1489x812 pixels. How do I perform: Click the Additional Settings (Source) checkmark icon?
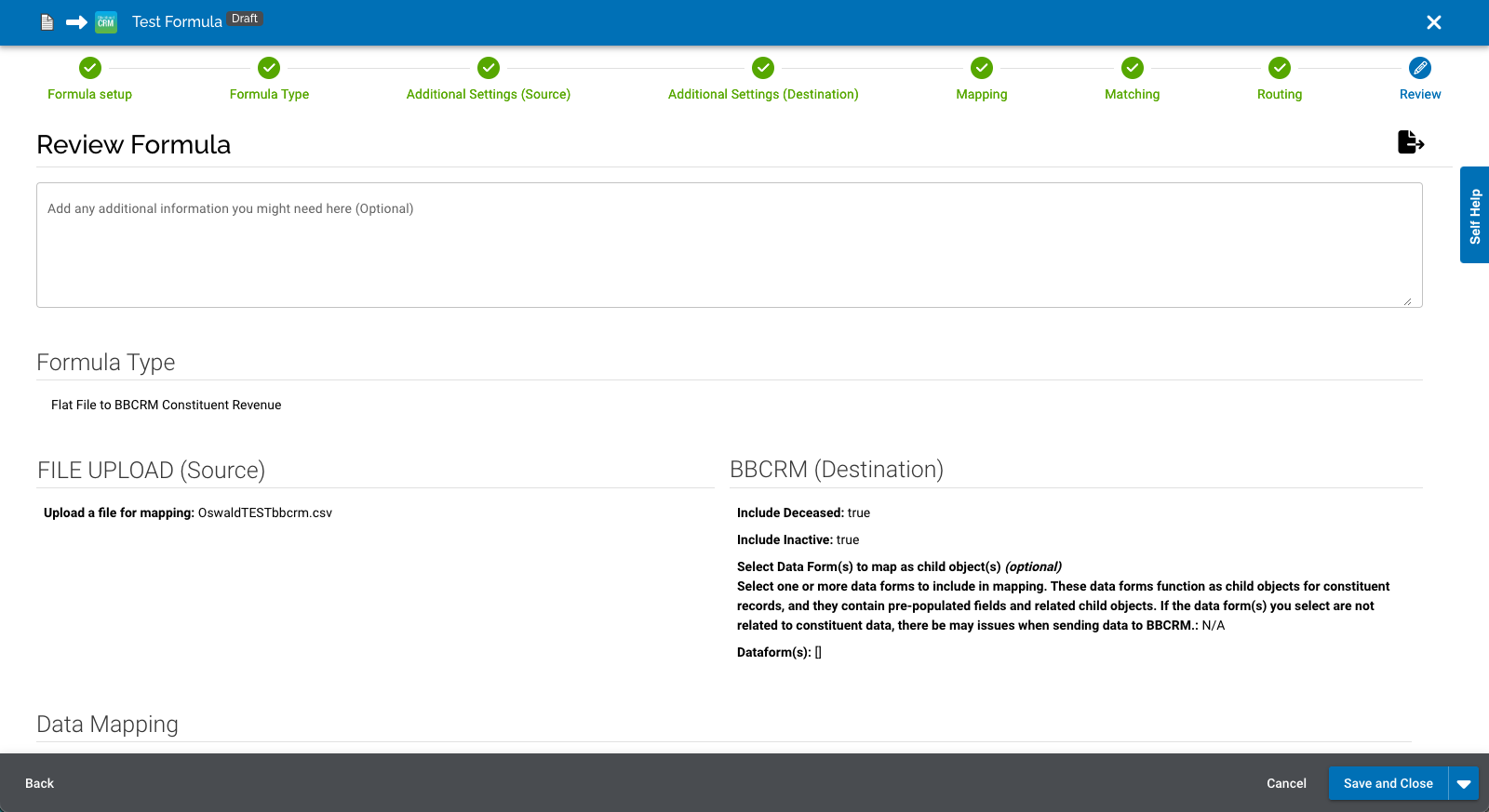pos(489,68)
